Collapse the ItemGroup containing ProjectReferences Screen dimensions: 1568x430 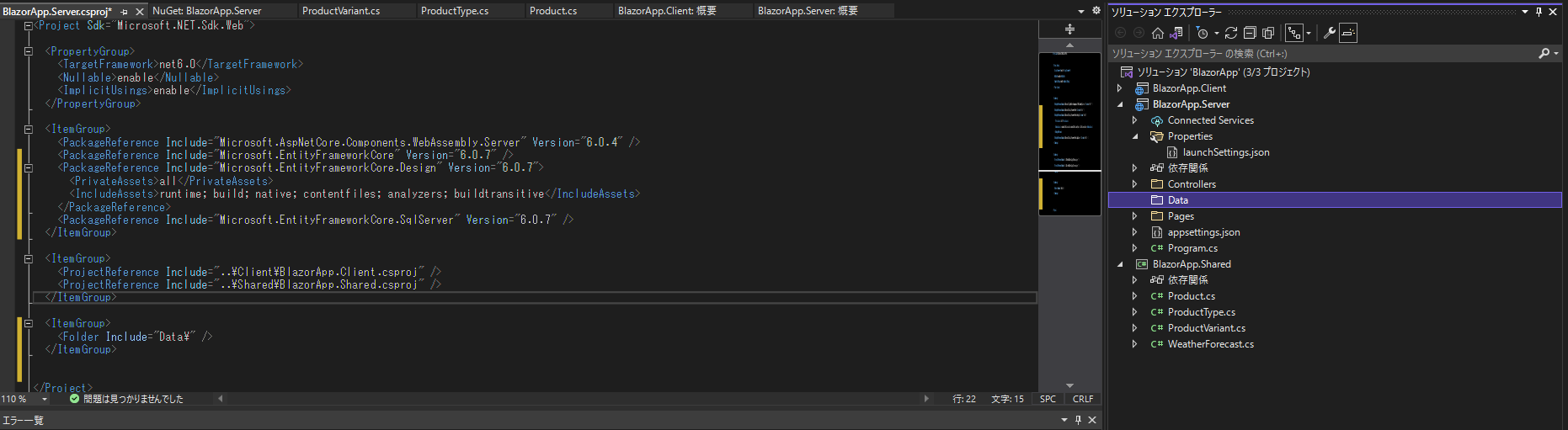click(x=28, y=259)
